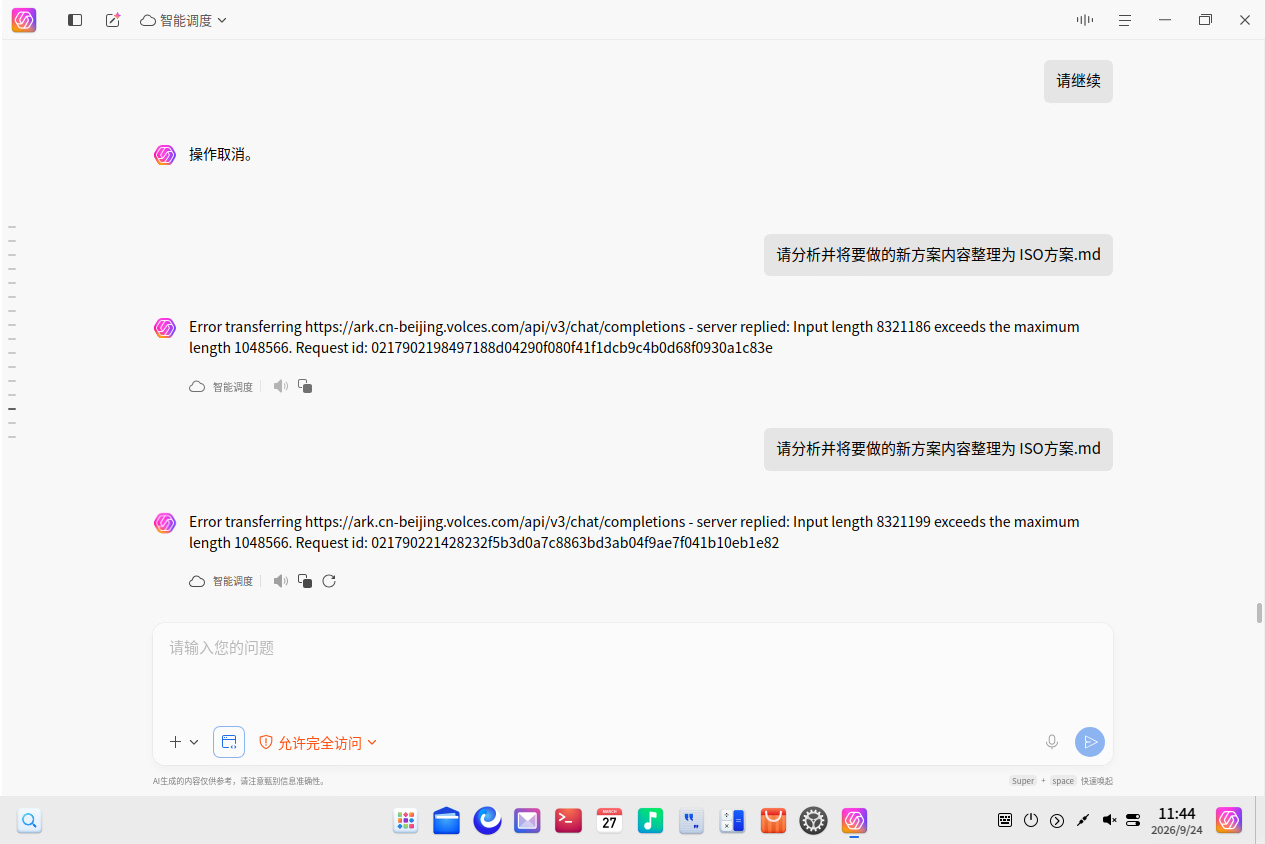Image resolution: width=1265 pixels, height=844 pixels.
Task: Open the music player in taskbar
Action: tap(651, 821)
